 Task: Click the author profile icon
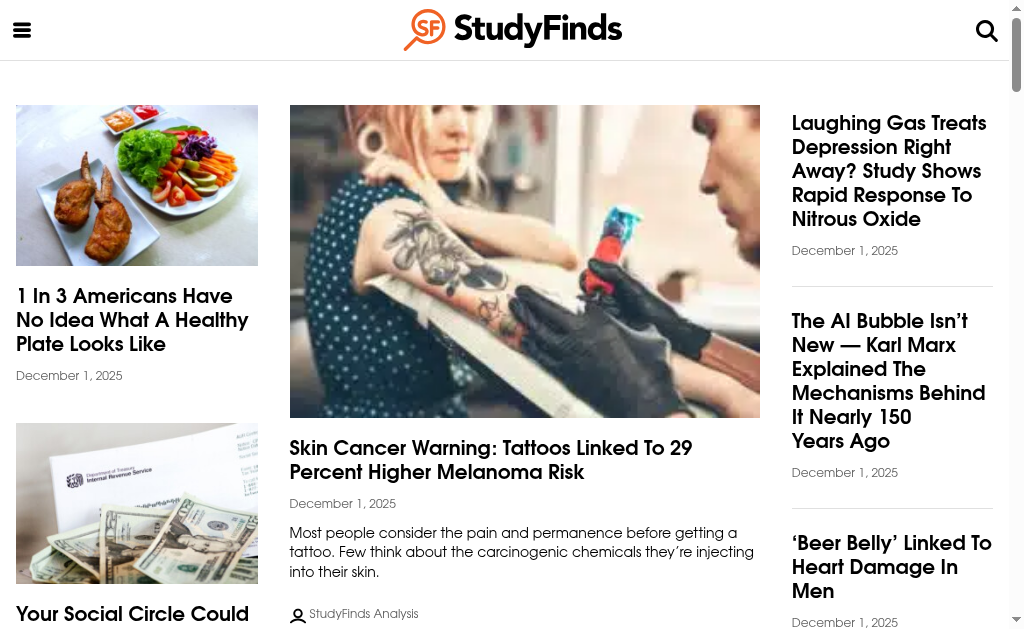[297, 615]
